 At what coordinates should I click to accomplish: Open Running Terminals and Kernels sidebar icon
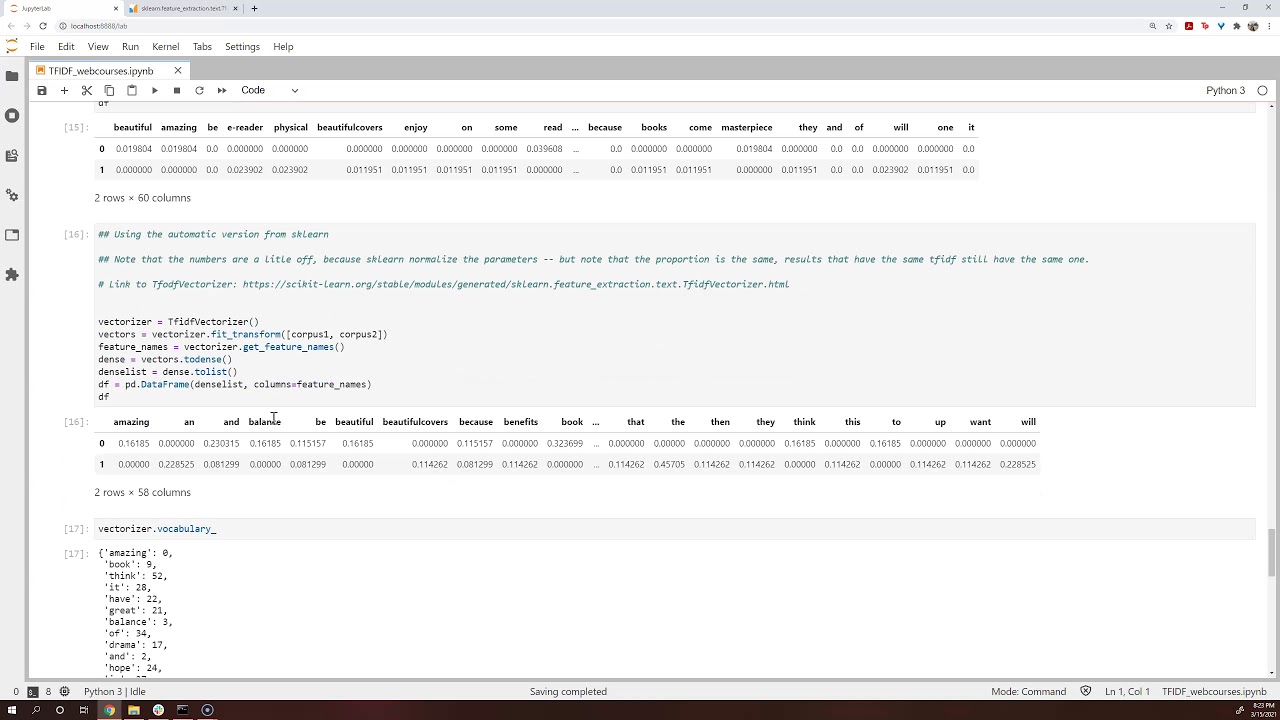12,116
